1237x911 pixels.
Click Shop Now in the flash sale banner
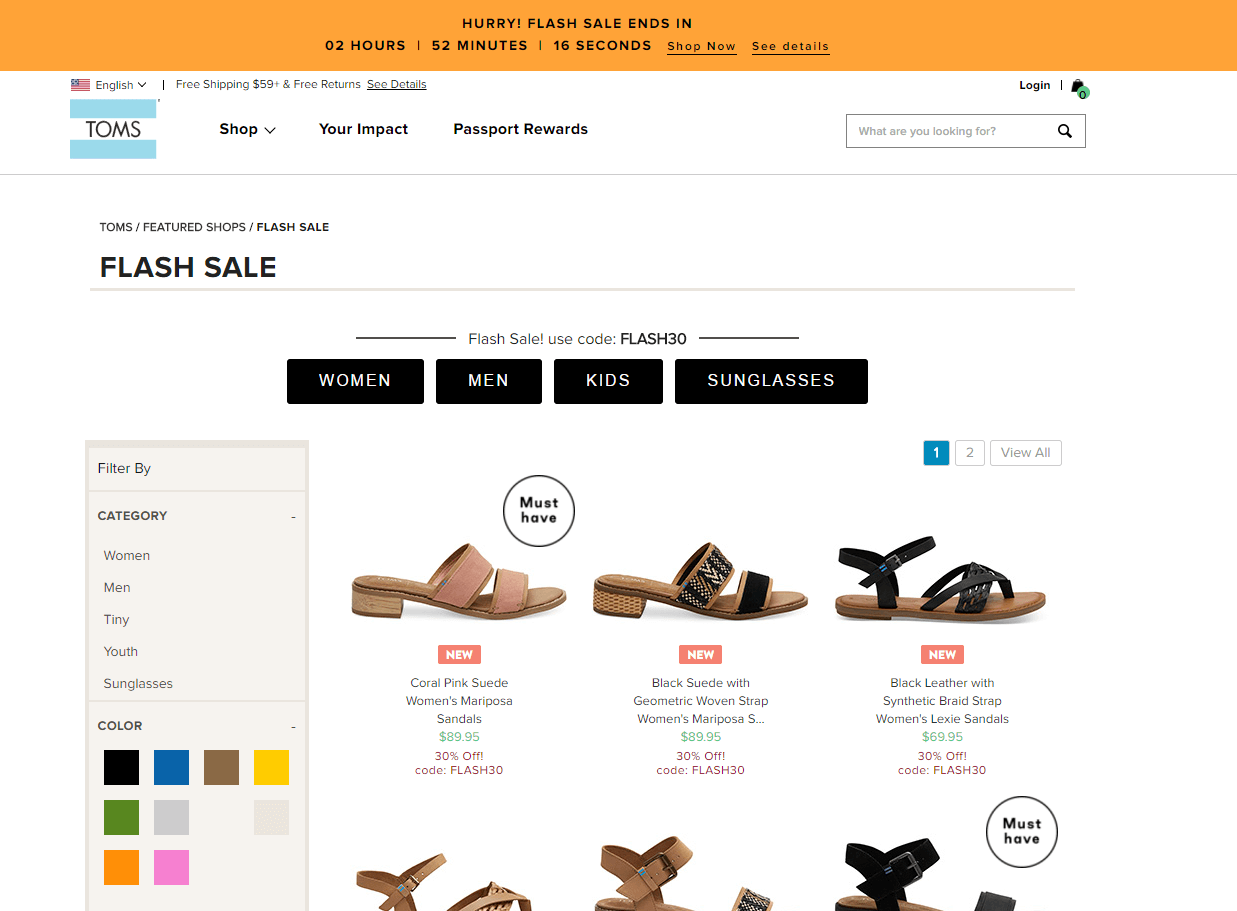[x=702, y=46]
